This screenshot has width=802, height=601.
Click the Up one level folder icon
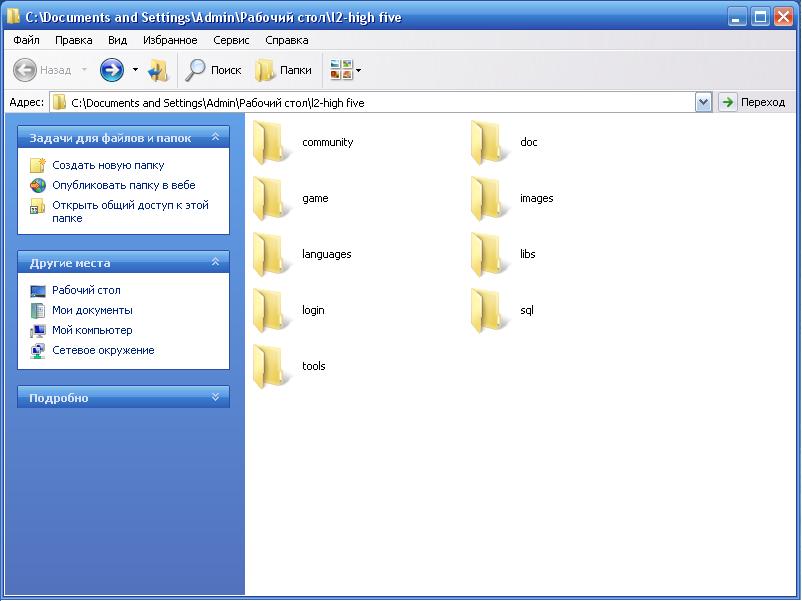tap(158, 70)
